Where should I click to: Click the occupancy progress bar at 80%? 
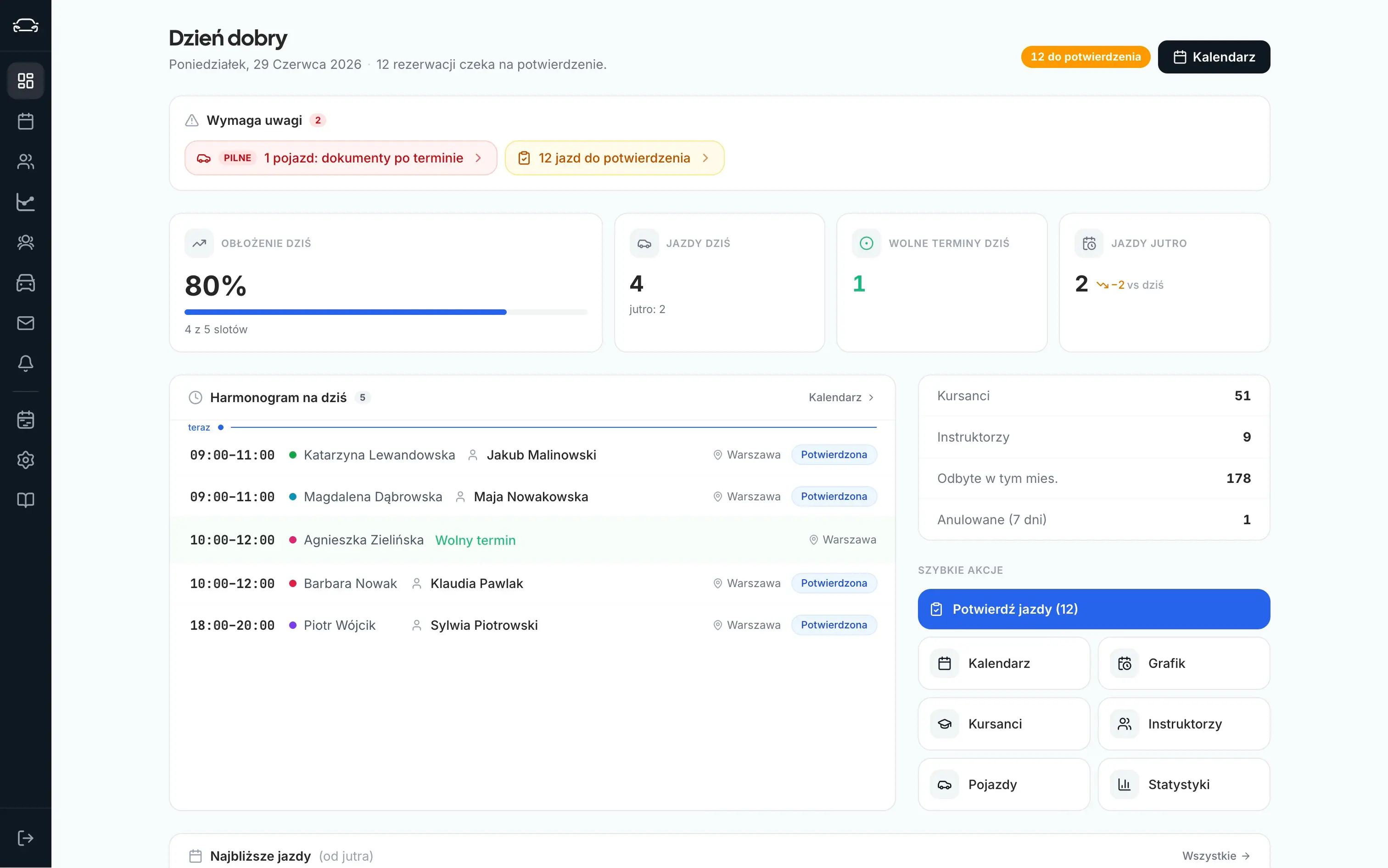pyautogui.click(x=386, y=312)
